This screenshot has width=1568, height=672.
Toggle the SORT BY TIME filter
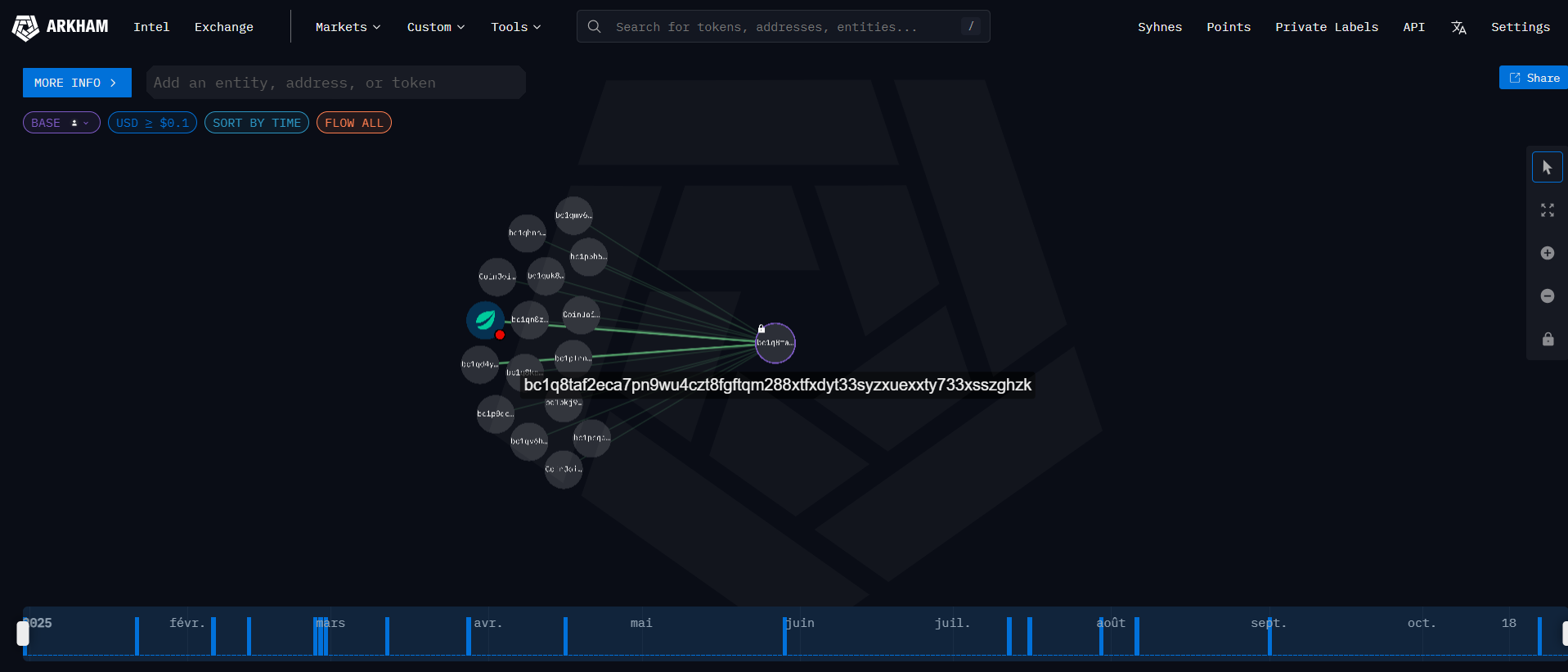coord(257,123)
